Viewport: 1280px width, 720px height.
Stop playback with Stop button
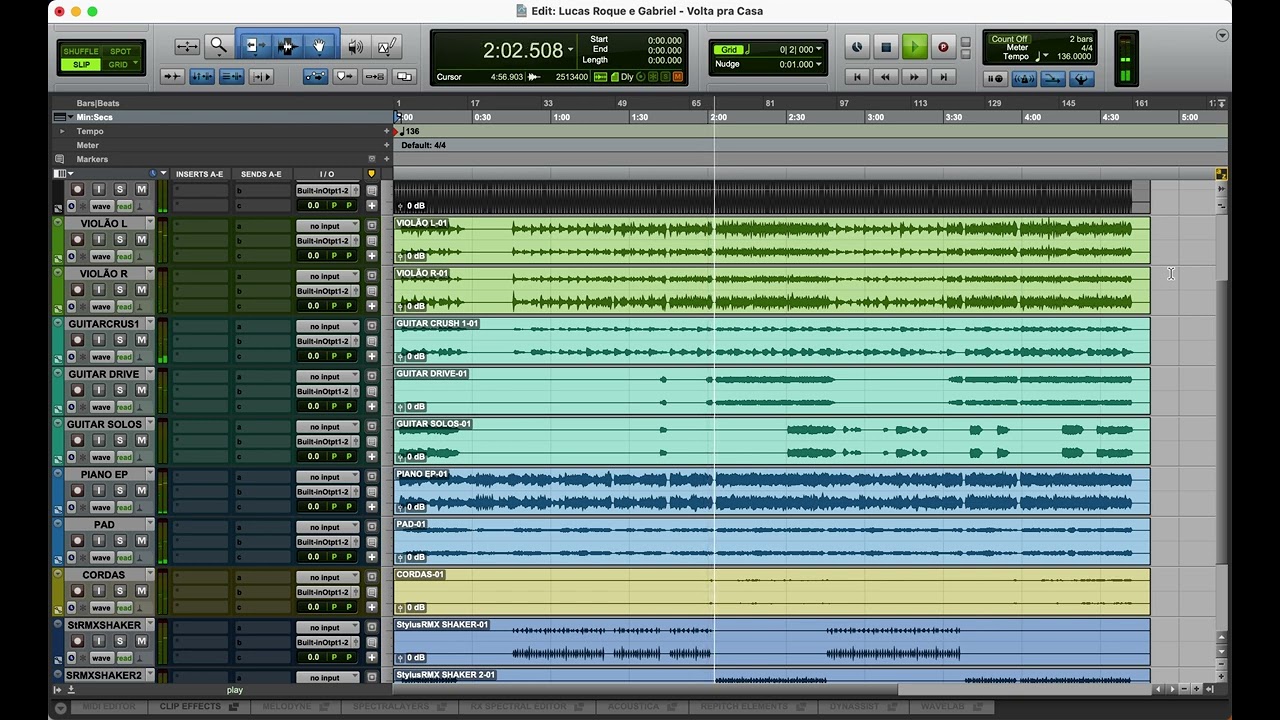pyautogui.click(x=885, y=47)
